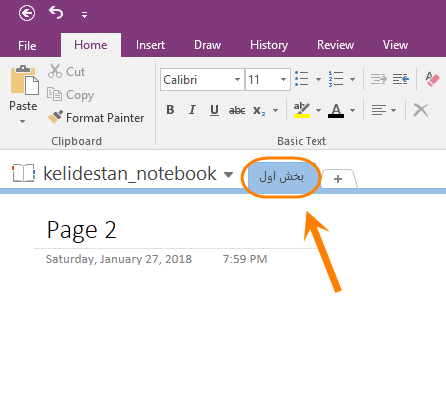Click the notebook book icon
The width and height of the screenshot is (446, 408).
[23, 173]
